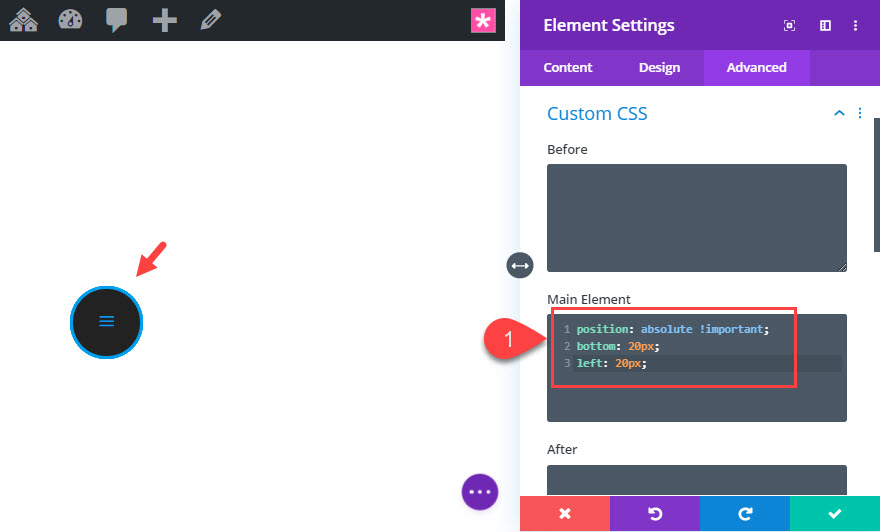
Task: Click the pencil edit icon
Action: click(210, 20)
